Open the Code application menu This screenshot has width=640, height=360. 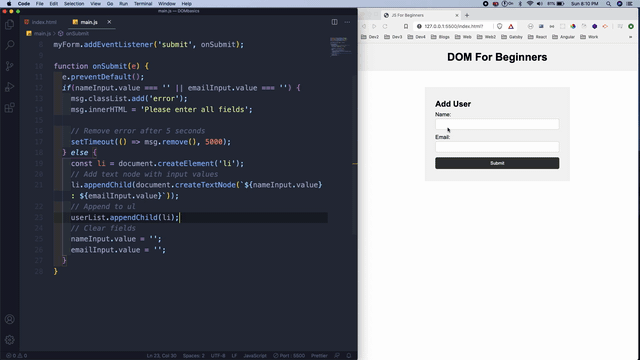[x=24, y=4]
